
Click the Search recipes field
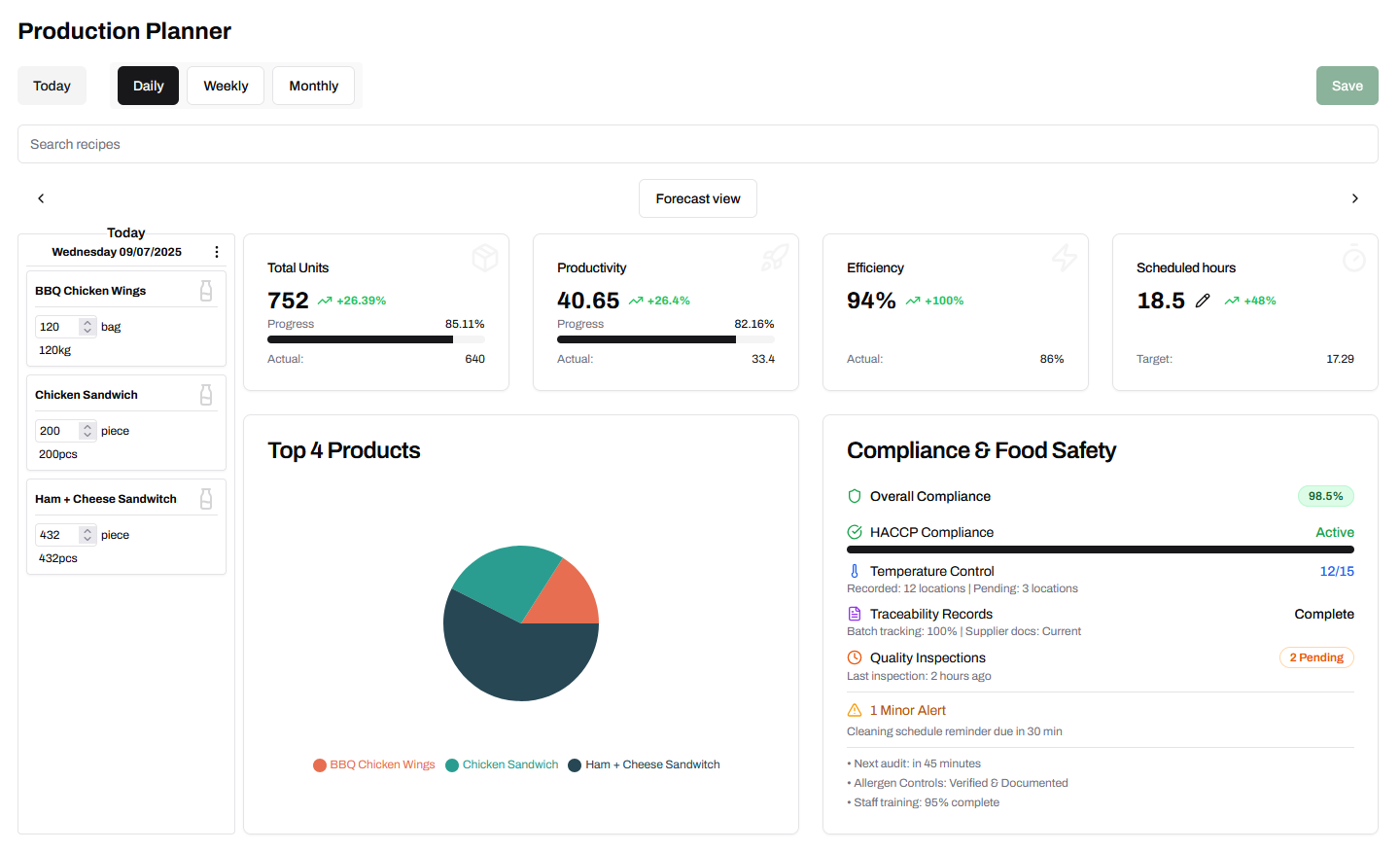697,144
